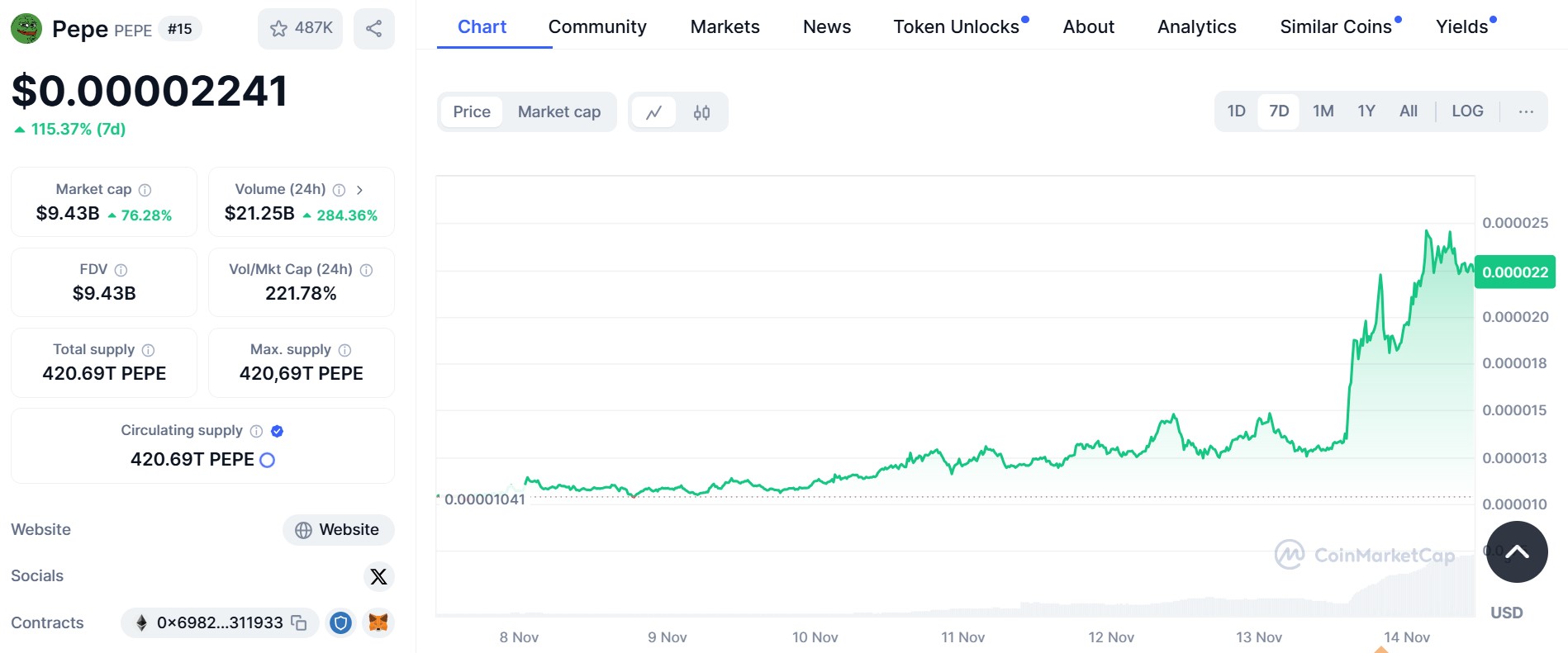Open the Markets tab
Viewport: 1568px width, 653px height.
click(725, 26)
